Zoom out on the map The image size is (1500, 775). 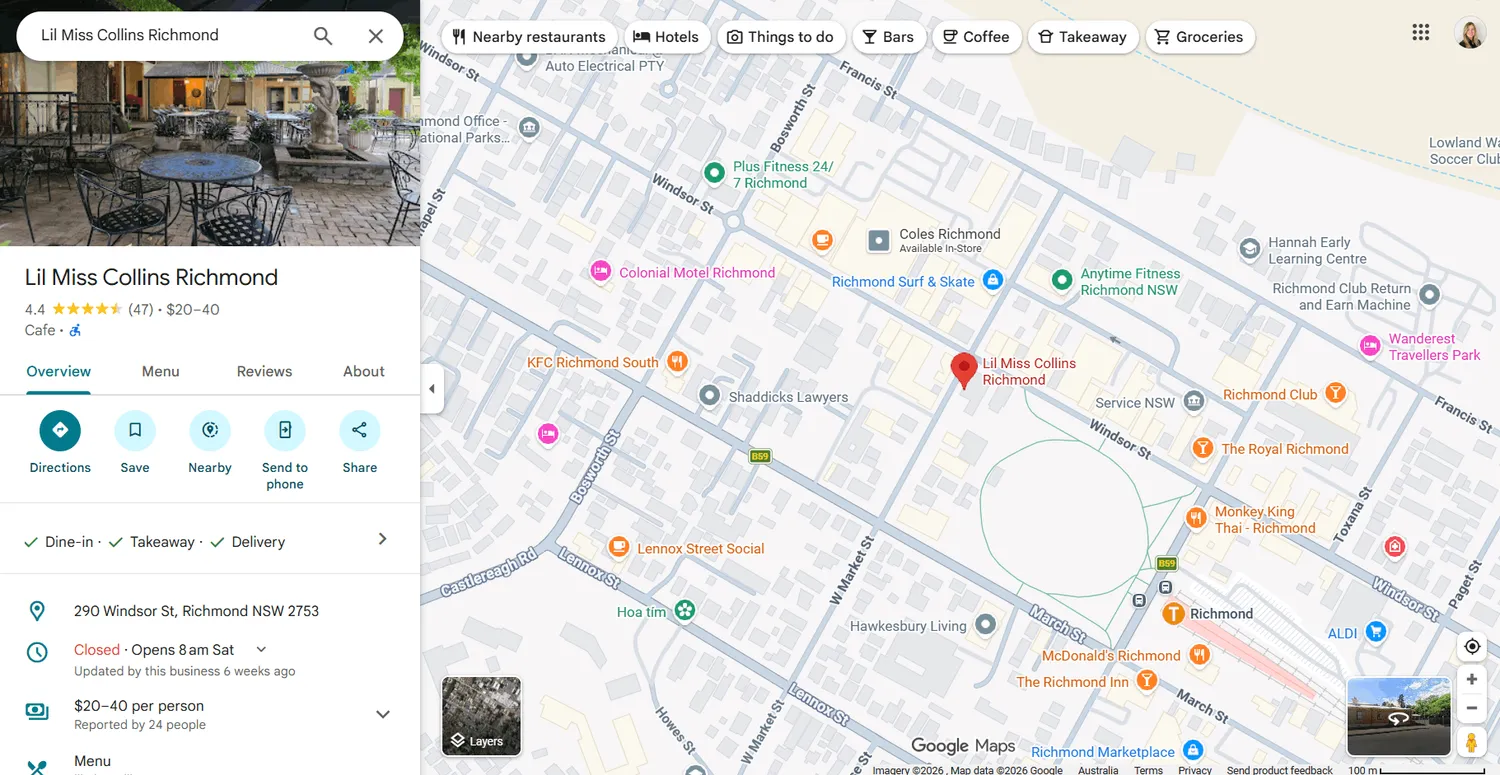coord(1472,708)
